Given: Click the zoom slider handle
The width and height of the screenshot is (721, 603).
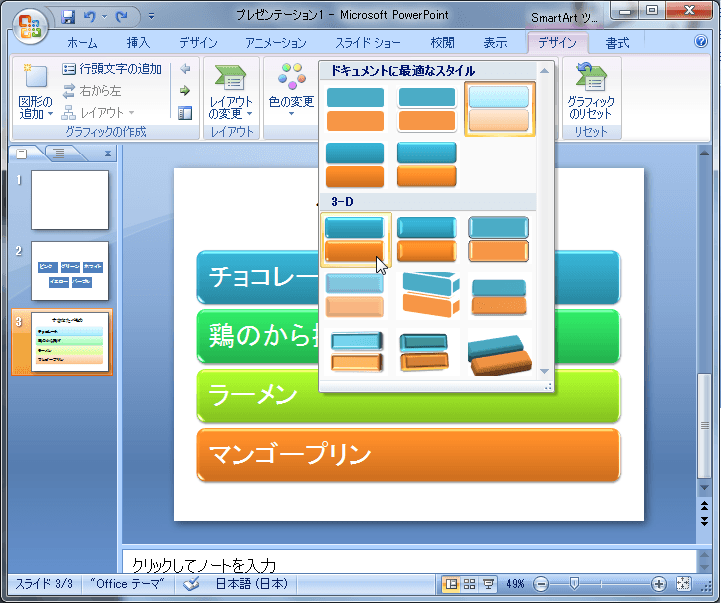Looking at the screenshot, I should [x=574, y=584].
